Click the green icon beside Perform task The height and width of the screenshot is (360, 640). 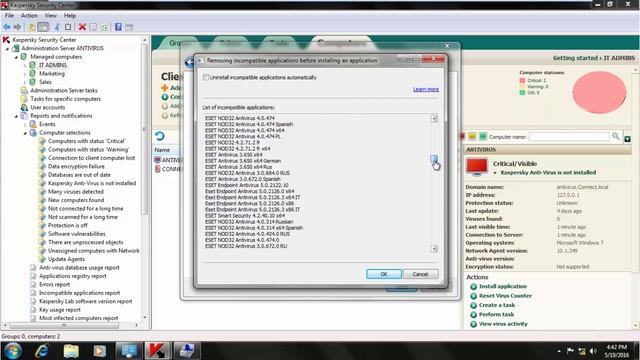pyautogui.click(x=473, y=315)
